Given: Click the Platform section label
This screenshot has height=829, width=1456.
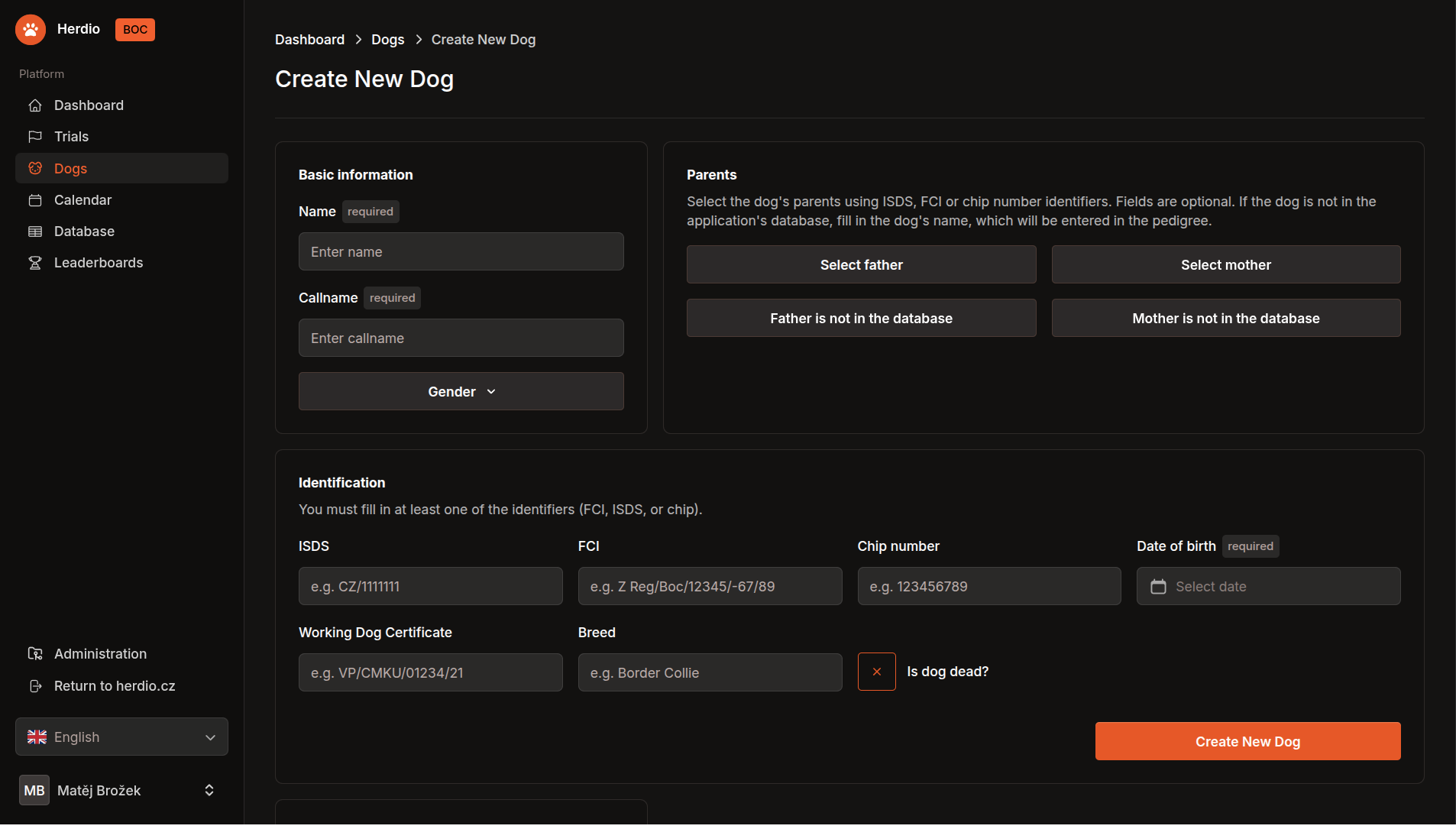Looking at the screenshot, I should [x=42, y=74].
